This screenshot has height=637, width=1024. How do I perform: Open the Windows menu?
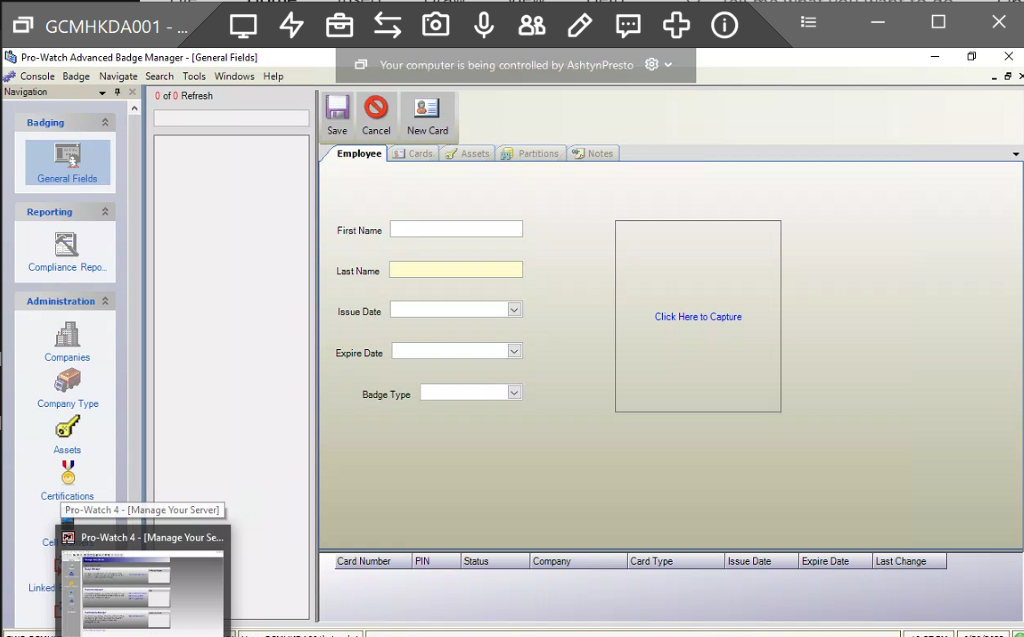[x=234, y=76]
